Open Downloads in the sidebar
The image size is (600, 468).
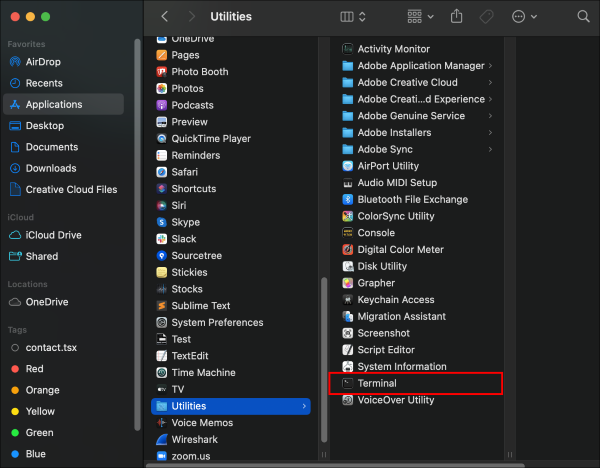[x=63, y=168]
